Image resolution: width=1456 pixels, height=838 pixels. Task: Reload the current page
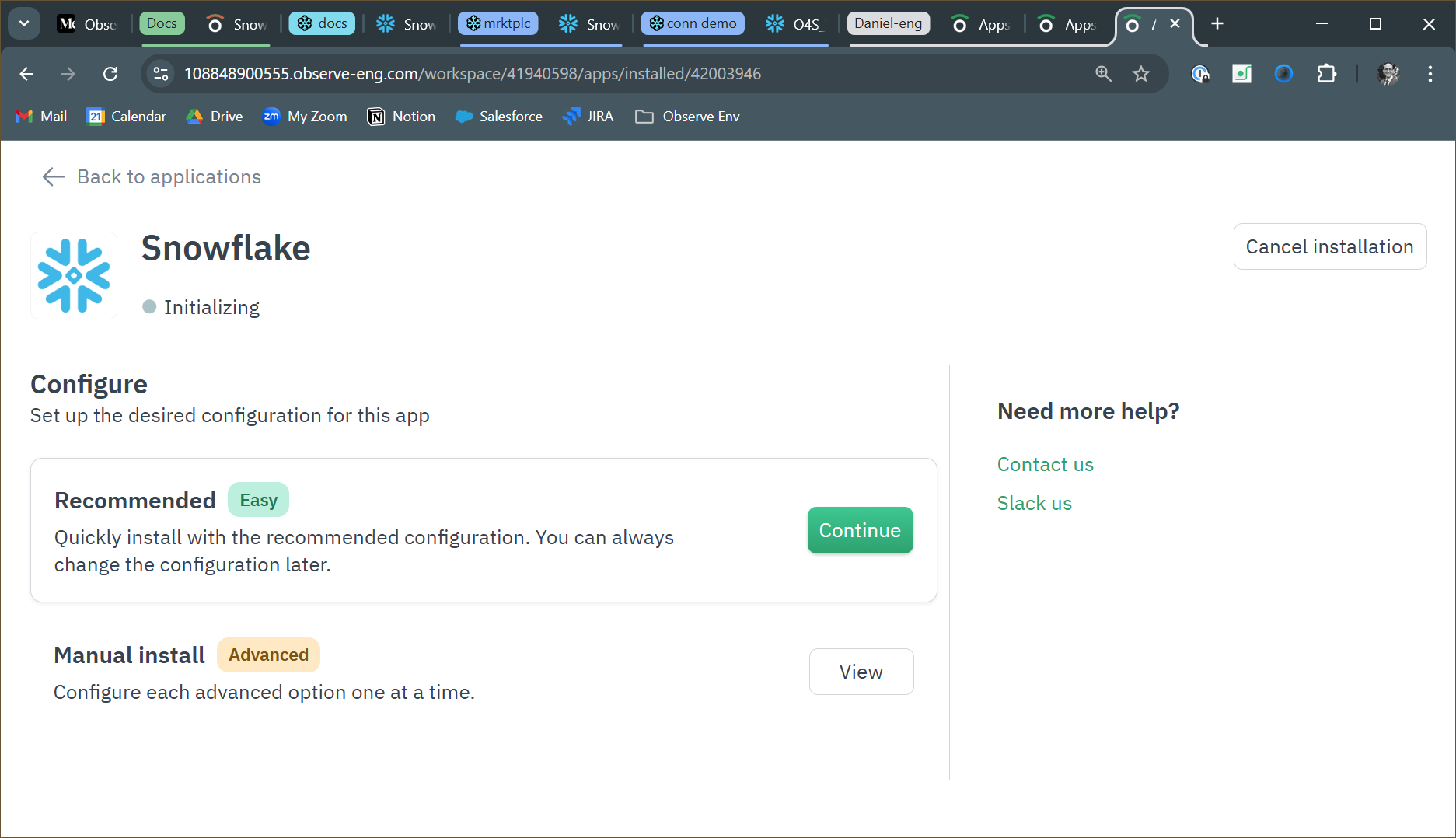[x=110, y=74]
